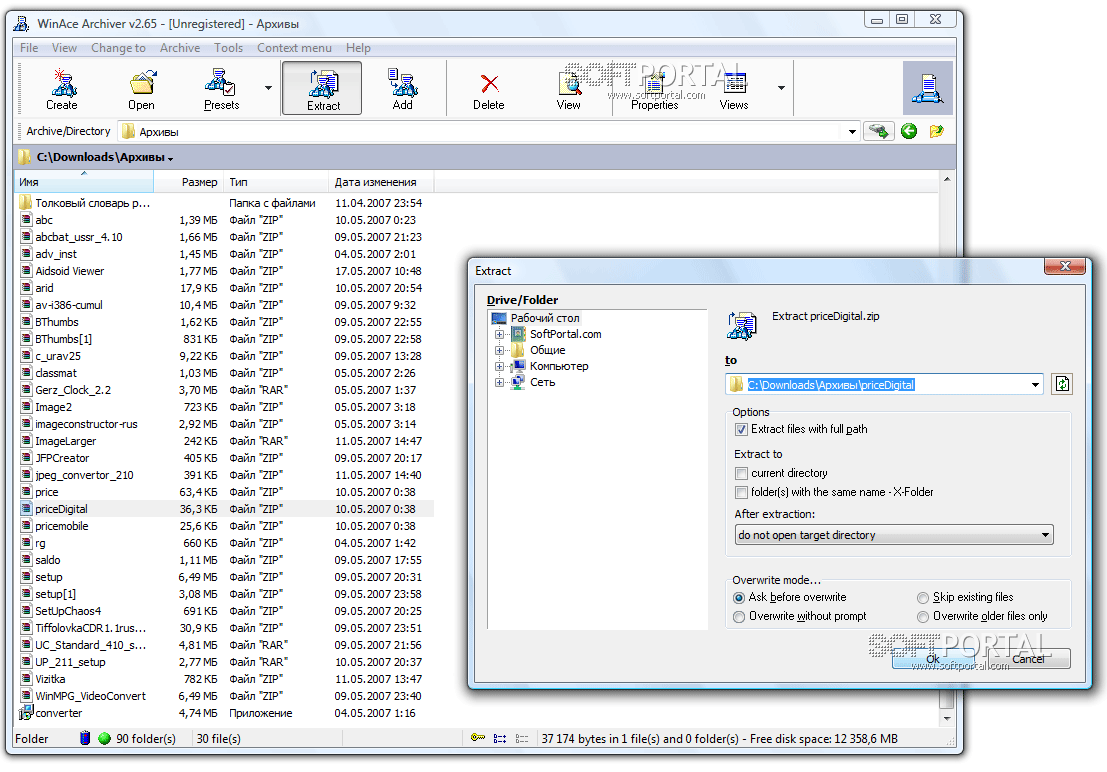
Task: Click the green circle status bar icon
Action: [x=104, y=739]
